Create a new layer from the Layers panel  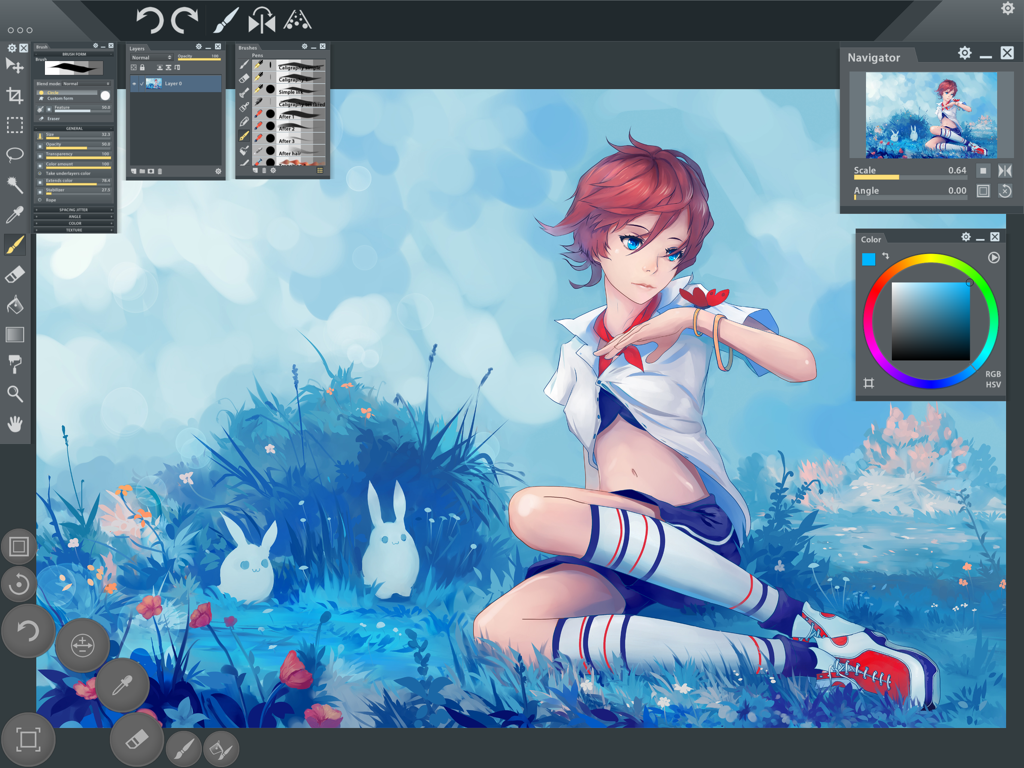click(x=134, y=170)
